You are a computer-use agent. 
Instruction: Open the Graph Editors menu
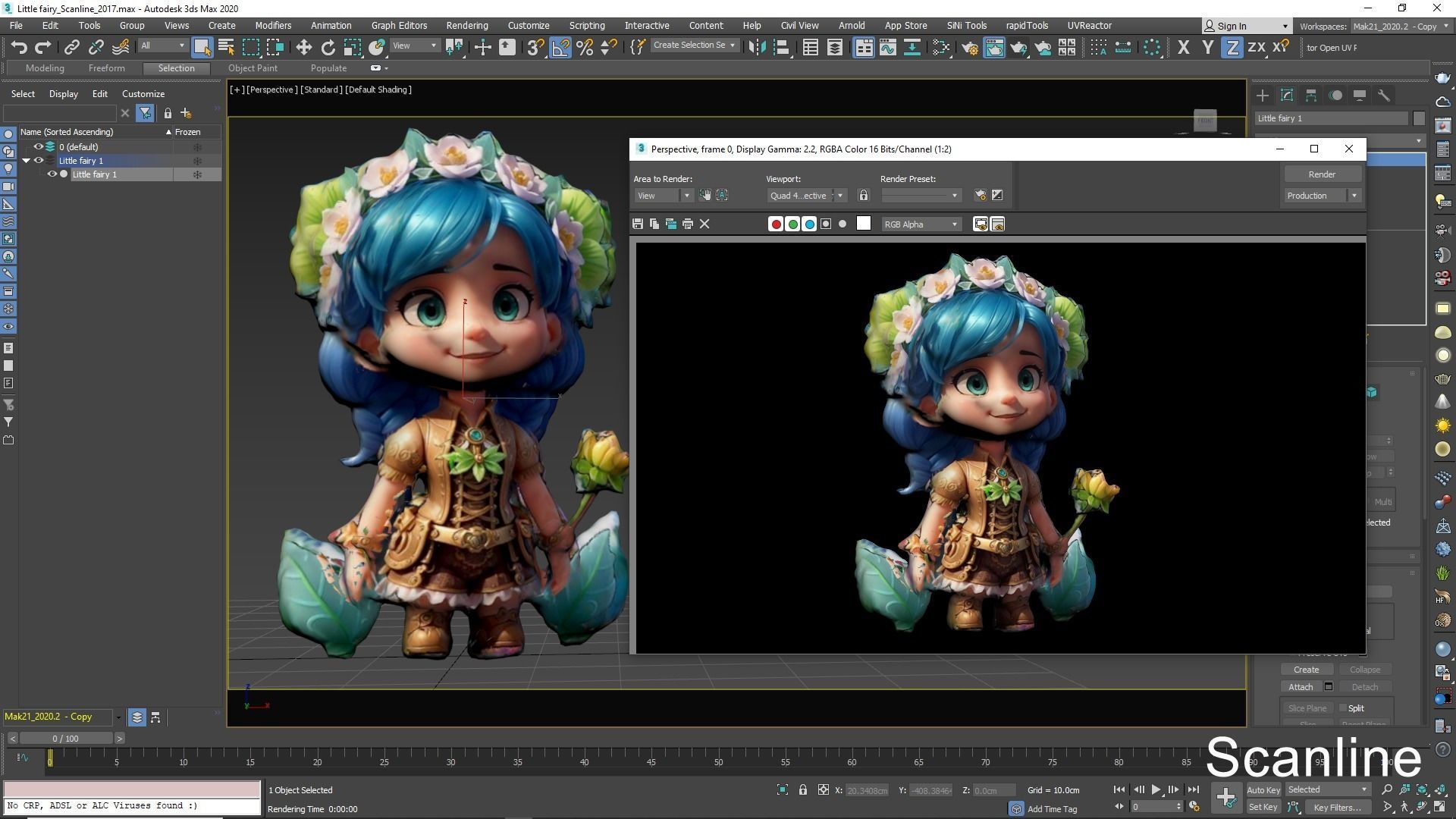pos(399,25)
